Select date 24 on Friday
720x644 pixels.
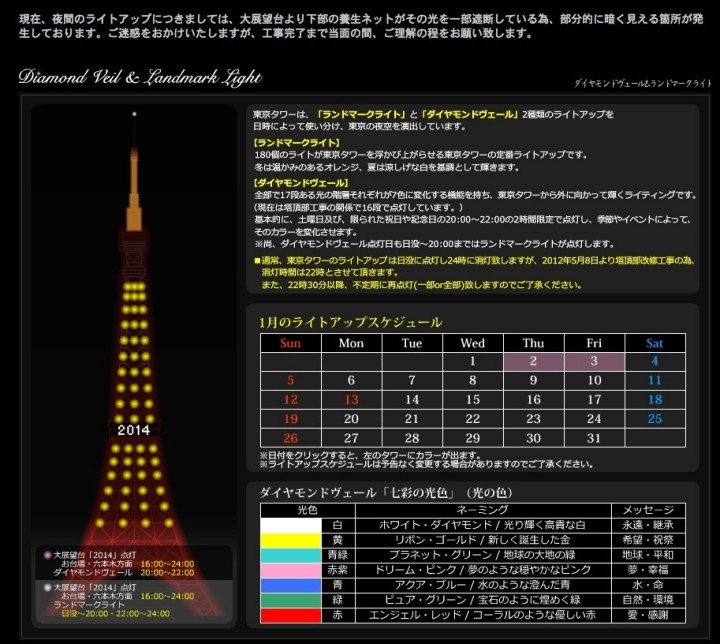click(594, 419)
